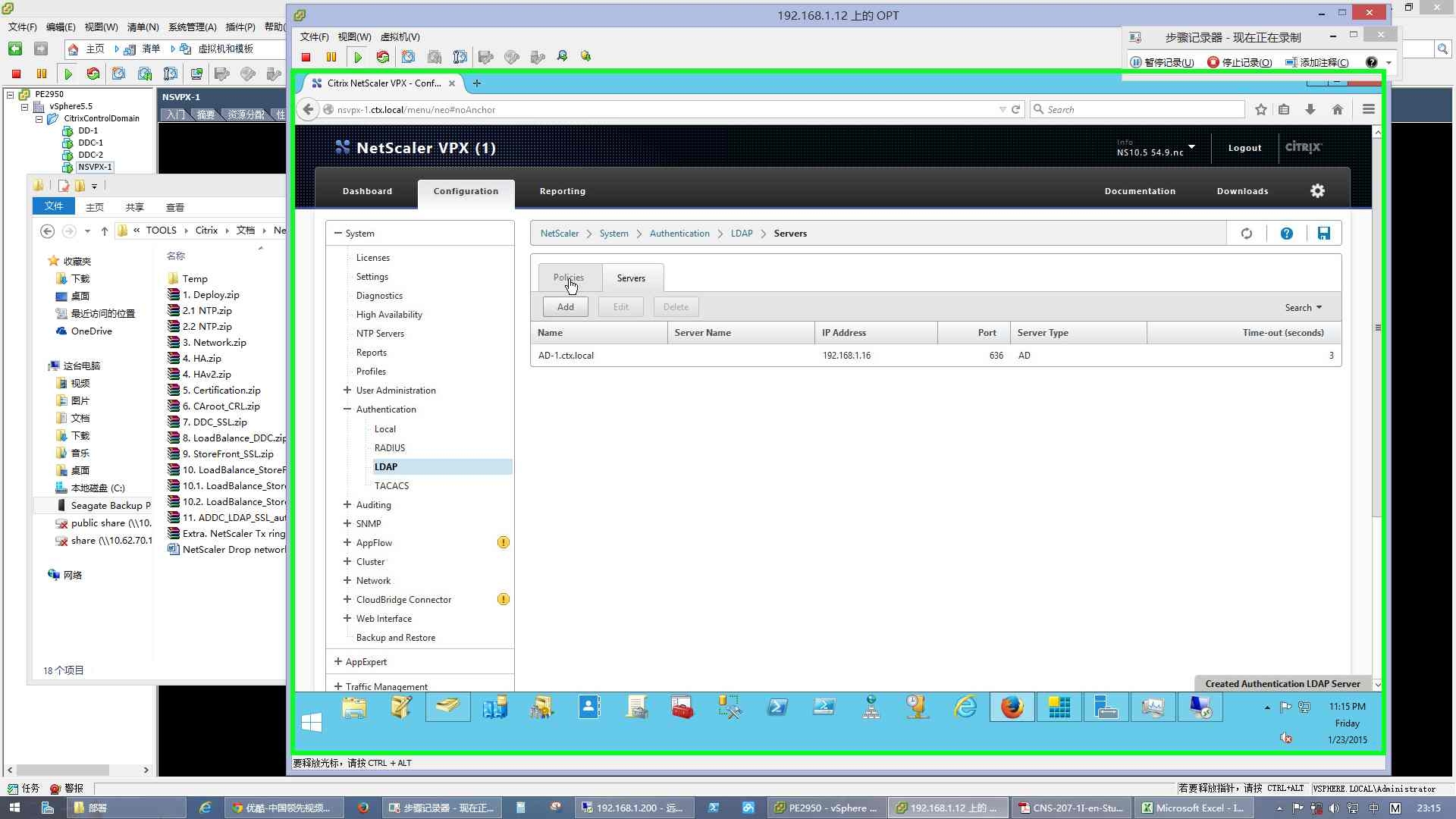
Task: Open NS10.5 info dropdown arrow
Action: coord(1191,147)
